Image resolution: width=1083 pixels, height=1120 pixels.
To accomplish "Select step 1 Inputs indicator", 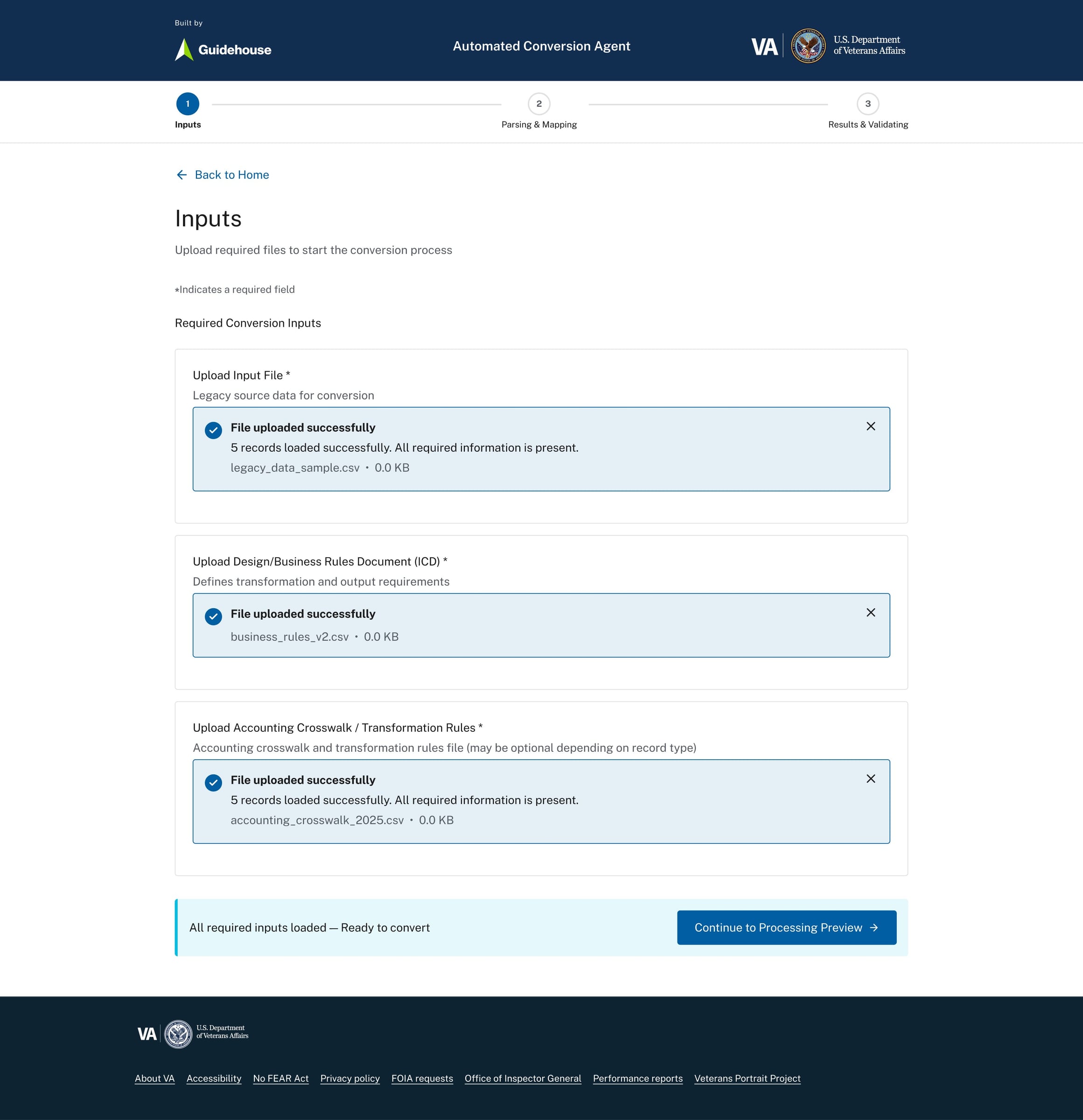I will [188, 104].
